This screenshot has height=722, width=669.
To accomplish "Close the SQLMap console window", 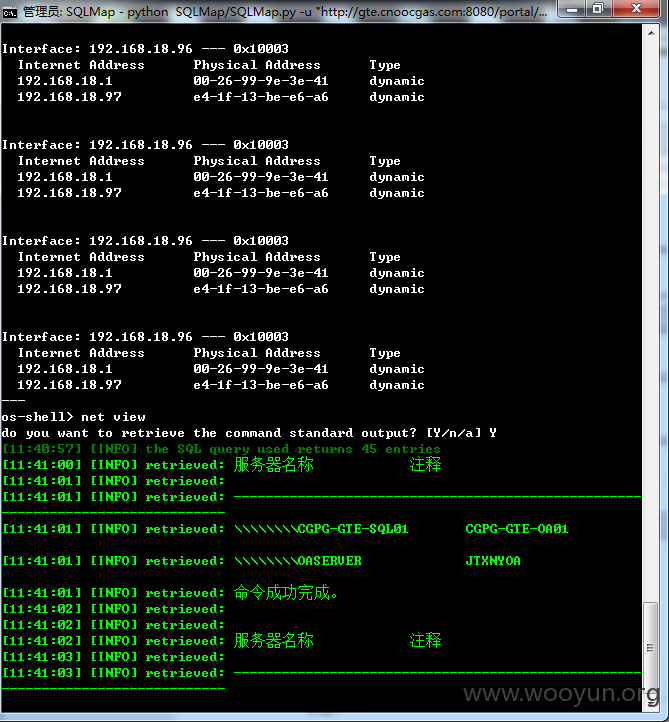I will tap(636, 9).
